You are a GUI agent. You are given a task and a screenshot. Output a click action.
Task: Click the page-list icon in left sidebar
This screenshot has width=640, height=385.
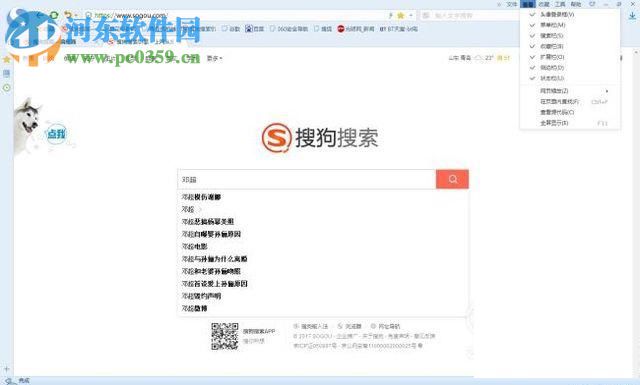point(7,73)
